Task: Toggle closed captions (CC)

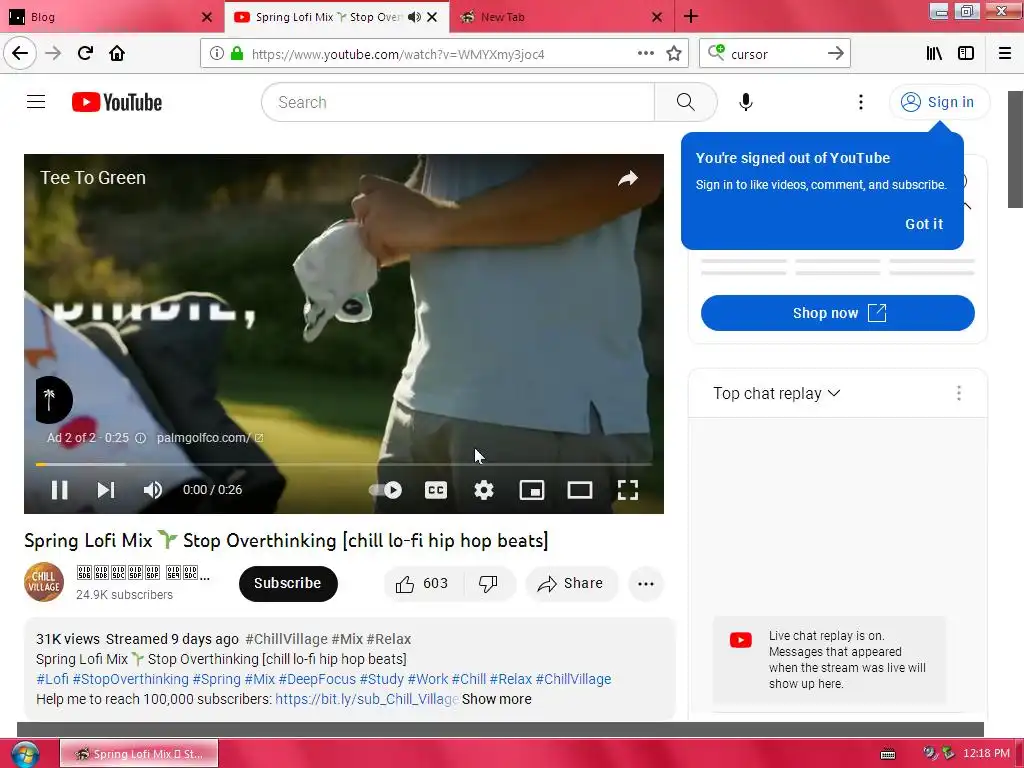Action: 436,490
